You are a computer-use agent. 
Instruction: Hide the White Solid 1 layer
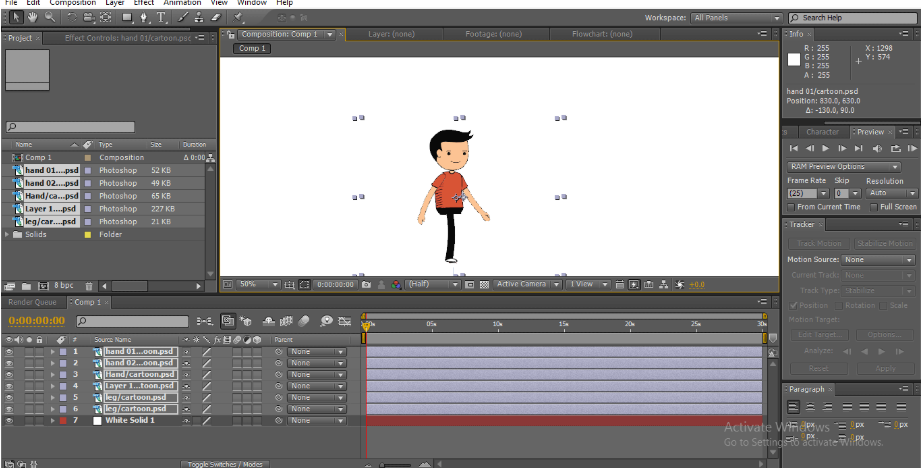tap(10, 421)
